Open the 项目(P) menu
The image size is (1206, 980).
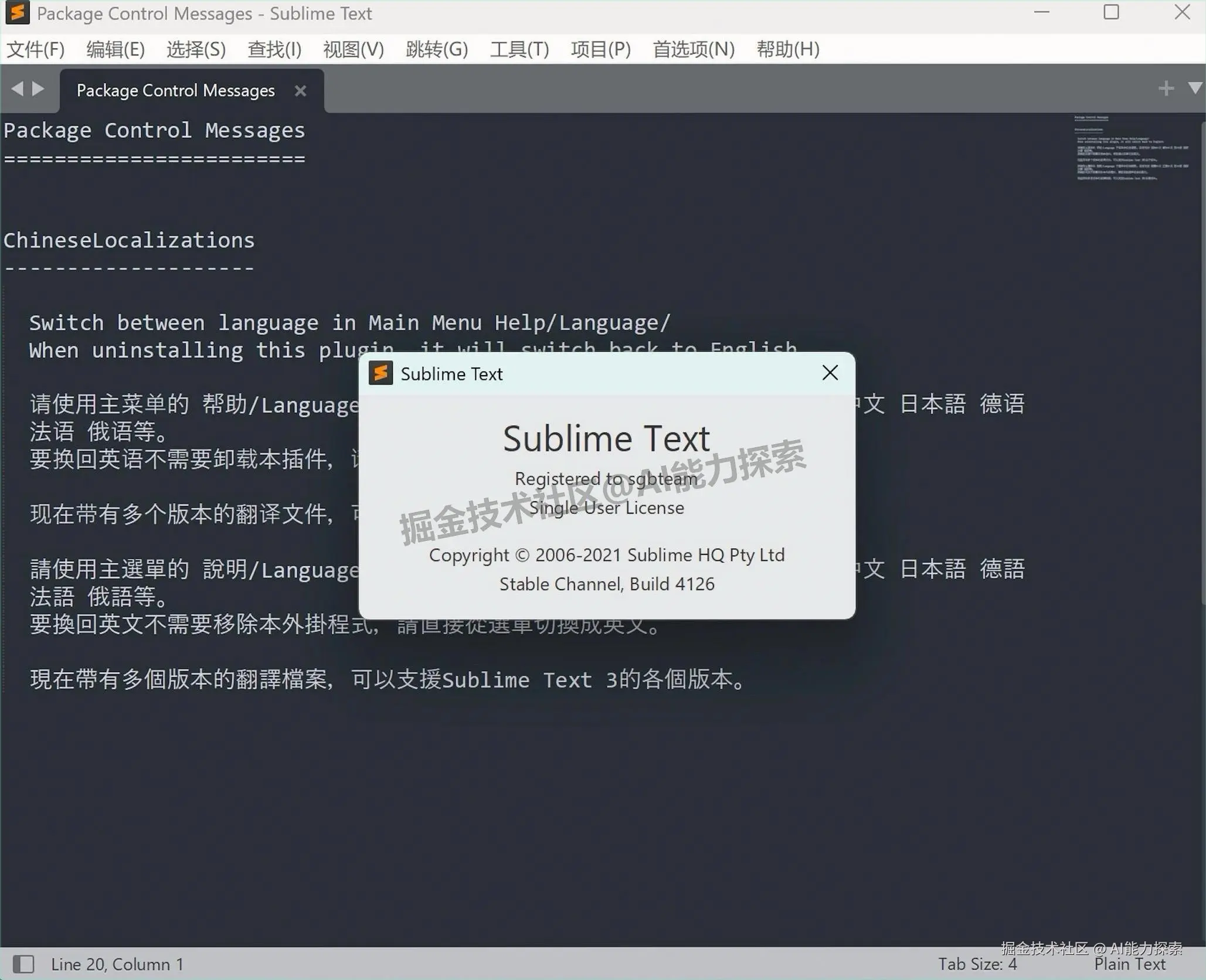coord(600,49)
